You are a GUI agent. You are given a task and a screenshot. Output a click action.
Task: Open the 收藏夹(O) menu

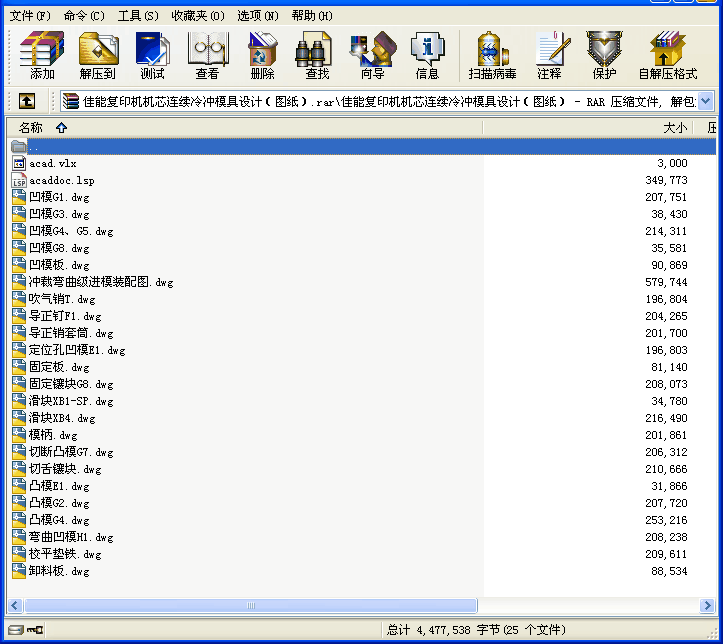click(x=198, y=16)
